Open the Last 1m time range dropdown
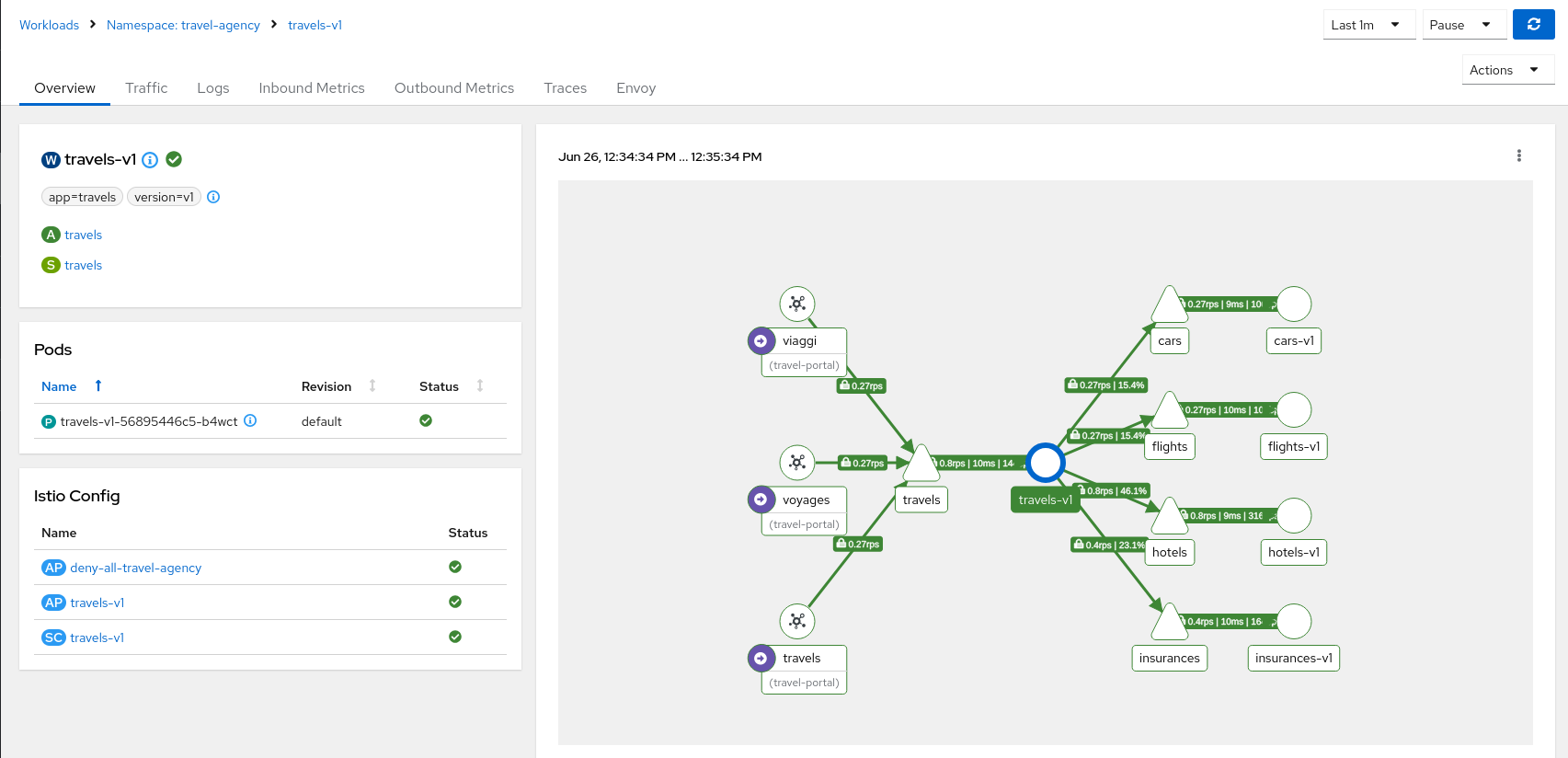The image size is (1568, 758). click(1368, 25)
